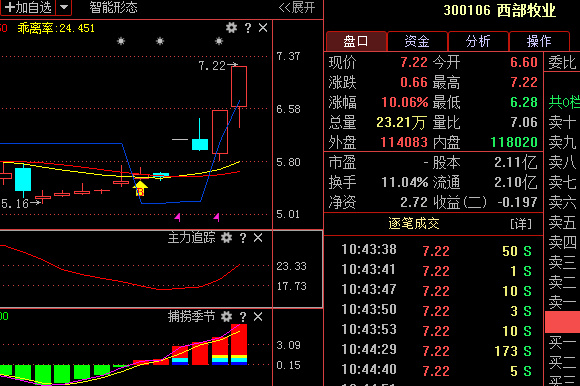This screenshot has height=386, width=580.
Task: Close the 乖离率 main chart panel
Action: click(x=263, y=28)
